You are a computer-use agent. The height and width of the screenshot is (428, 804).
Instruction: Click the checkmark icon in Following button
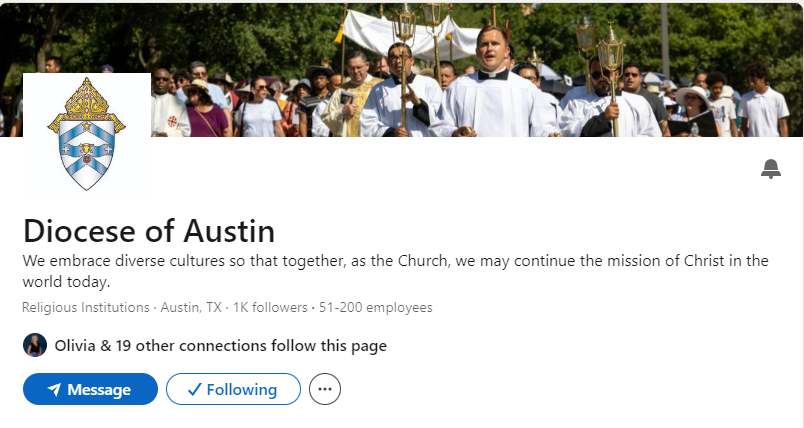click(194, 390)
